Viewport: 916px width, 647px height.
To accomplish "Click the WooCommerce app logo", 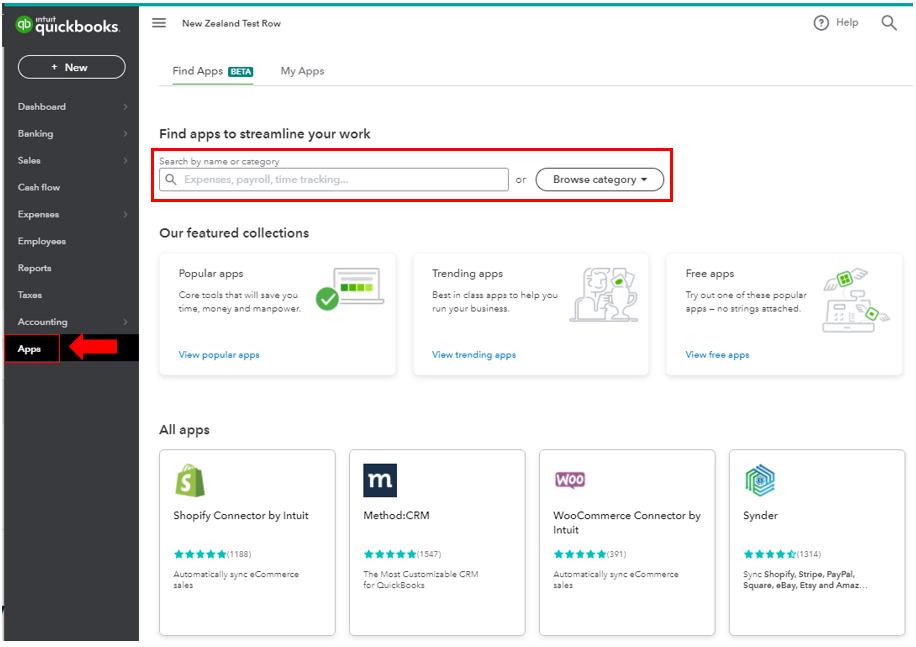I will (x=570, y=480).
